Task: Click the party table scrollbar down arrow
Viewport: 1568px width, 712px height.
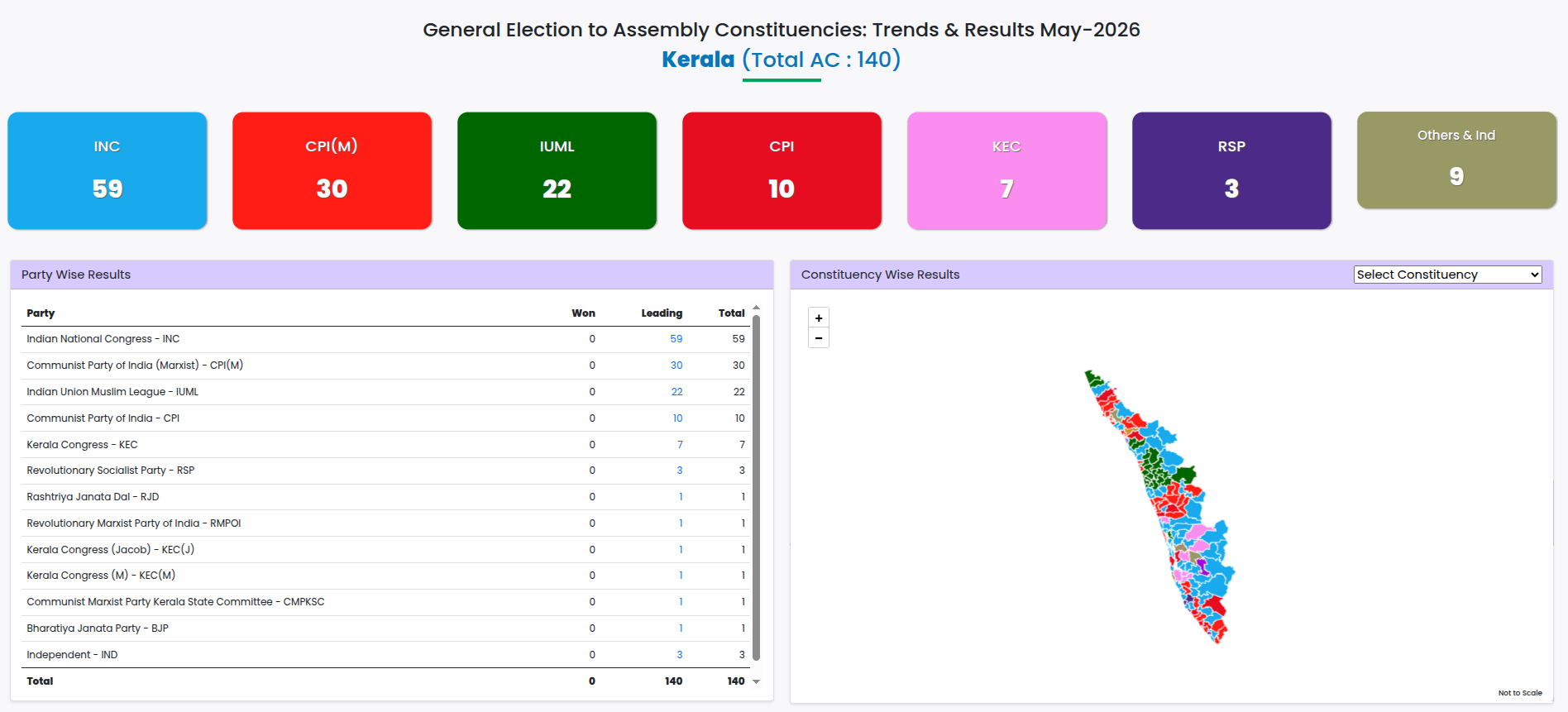Action: 756,682
